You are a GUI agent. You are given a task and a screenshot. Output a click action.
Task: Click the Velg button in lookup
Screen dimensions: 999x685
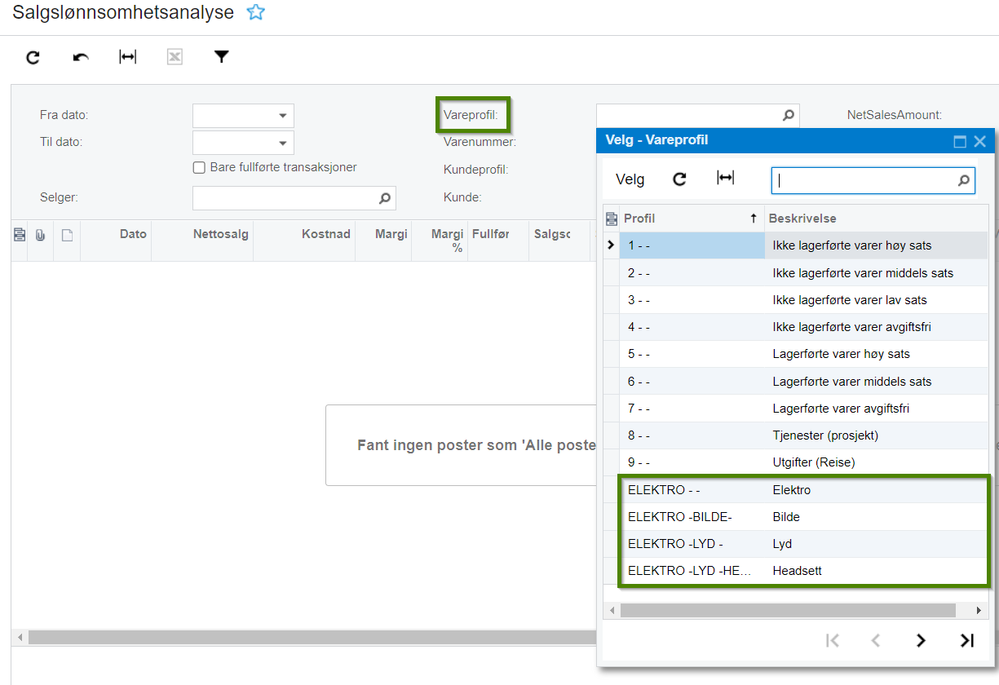click(x=630, y=180)
